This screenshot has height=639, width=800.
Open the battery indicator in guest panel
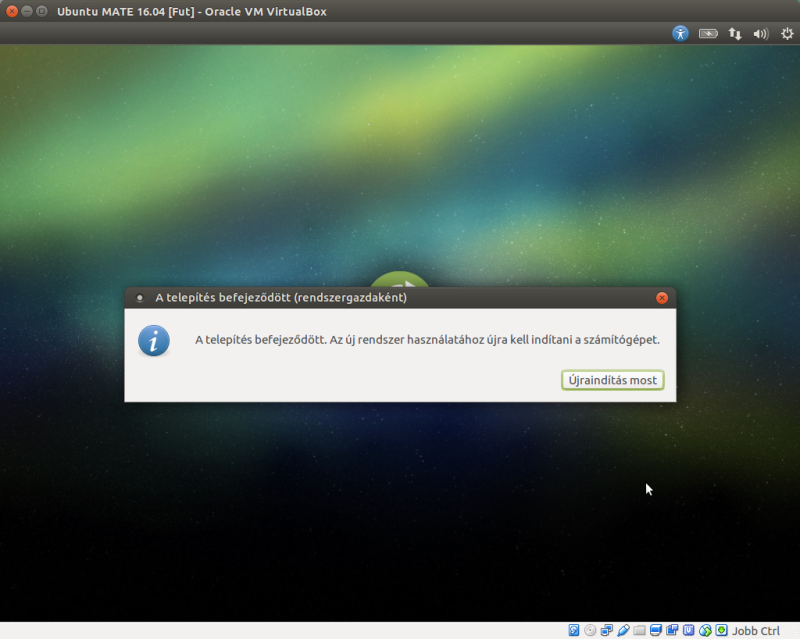pos(708,34)
